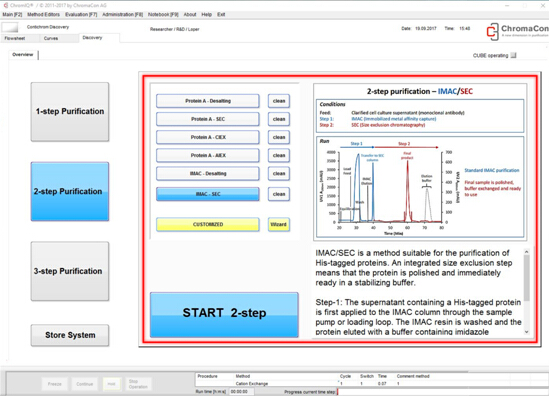Image resolution: width=549 pixels, height=396 pixels.
Task: Click the scroll-up arrow of description text
Action: 526,252
